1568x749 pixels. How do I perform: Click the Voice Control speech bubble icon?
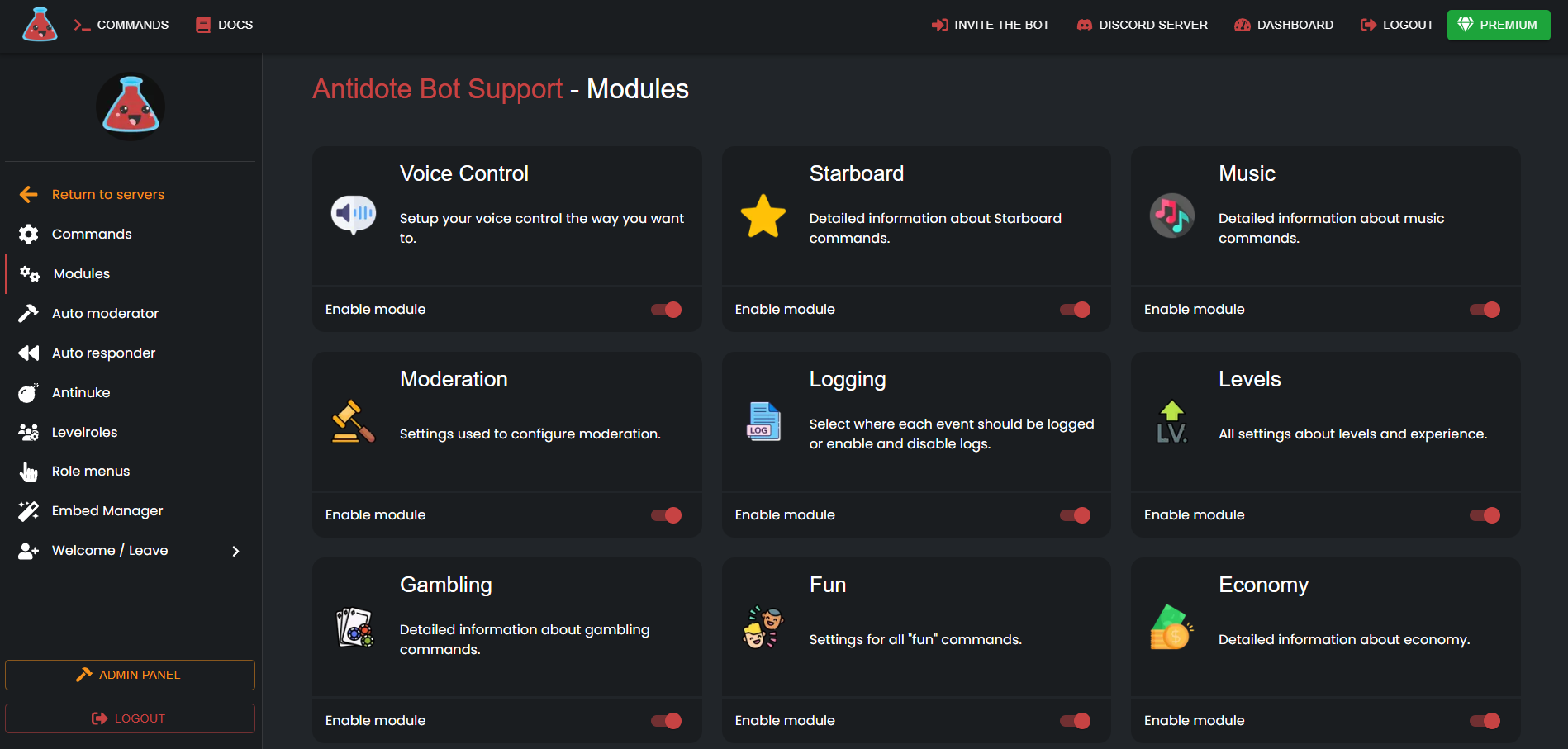(354, 216)
